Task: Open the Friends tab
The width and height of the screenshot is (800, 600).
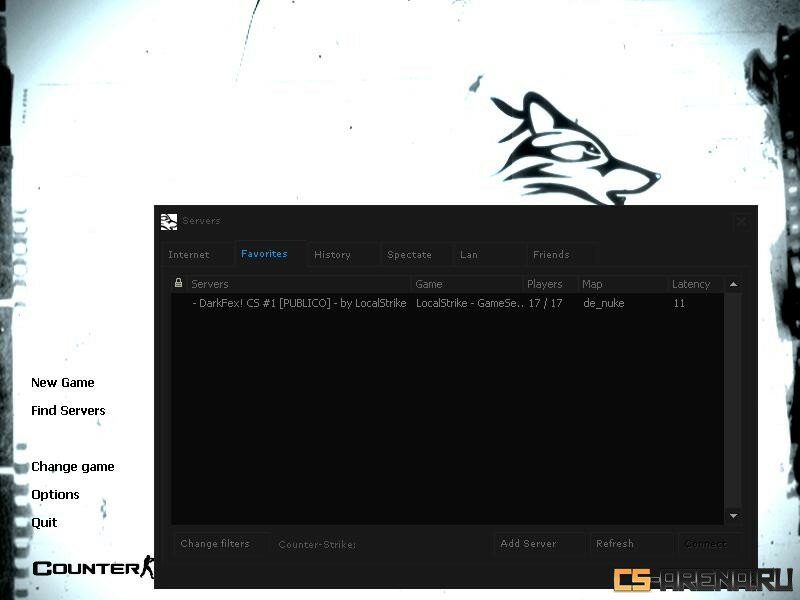Action: point(551,255)
